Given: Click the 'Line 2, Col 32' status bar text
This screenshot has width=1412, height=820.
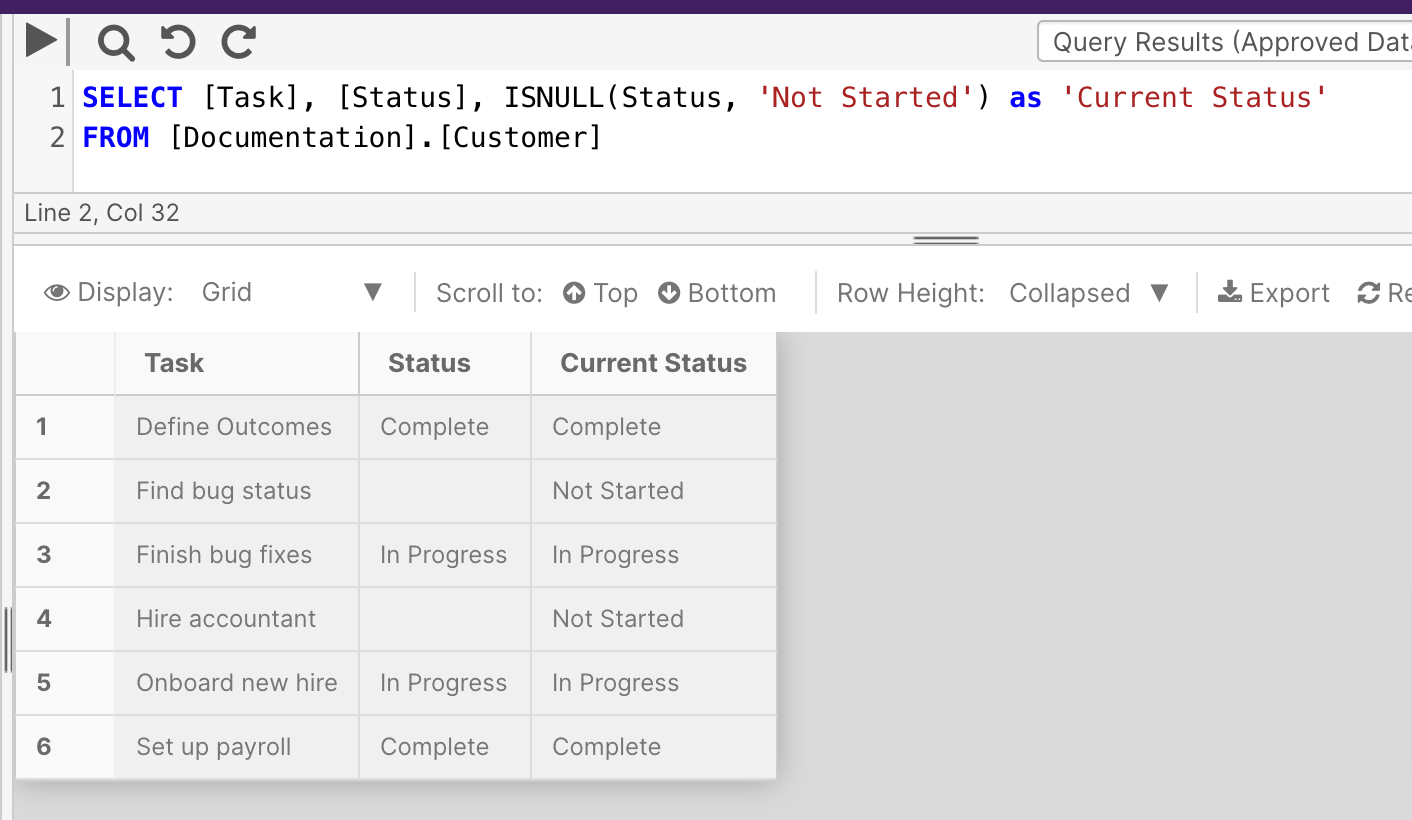Looking at the screenshot, I should (x=102, y=213).
